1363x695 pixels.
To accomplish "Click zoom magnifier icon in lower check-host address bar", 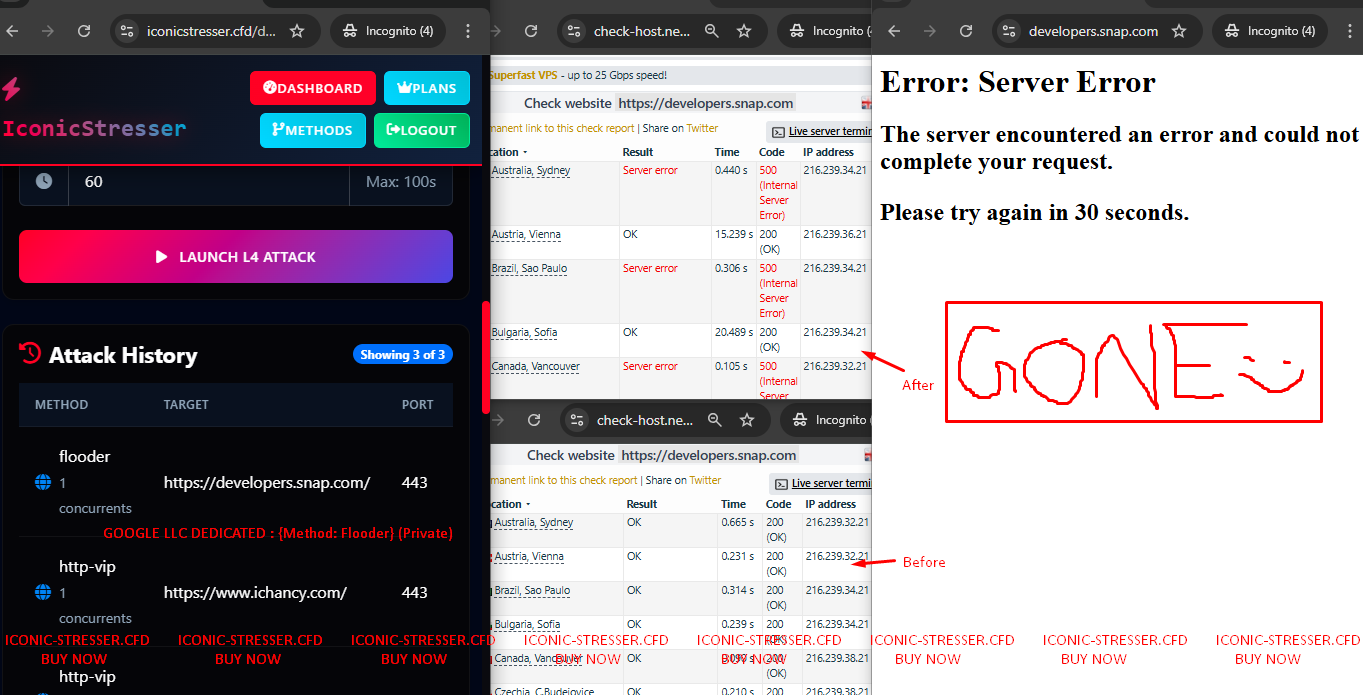I will coord(714,420).
